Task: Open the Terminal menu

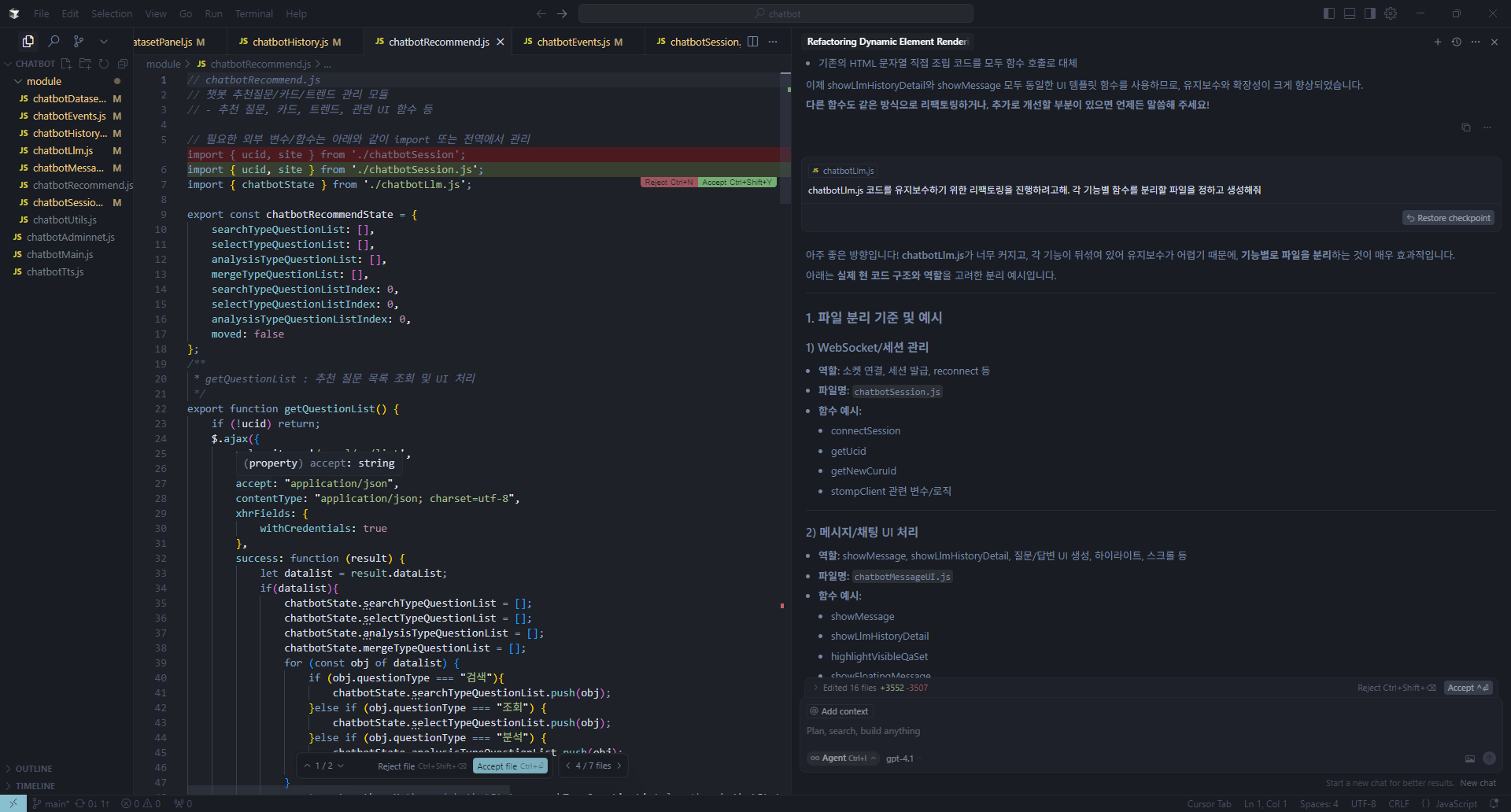Action: 253,13
